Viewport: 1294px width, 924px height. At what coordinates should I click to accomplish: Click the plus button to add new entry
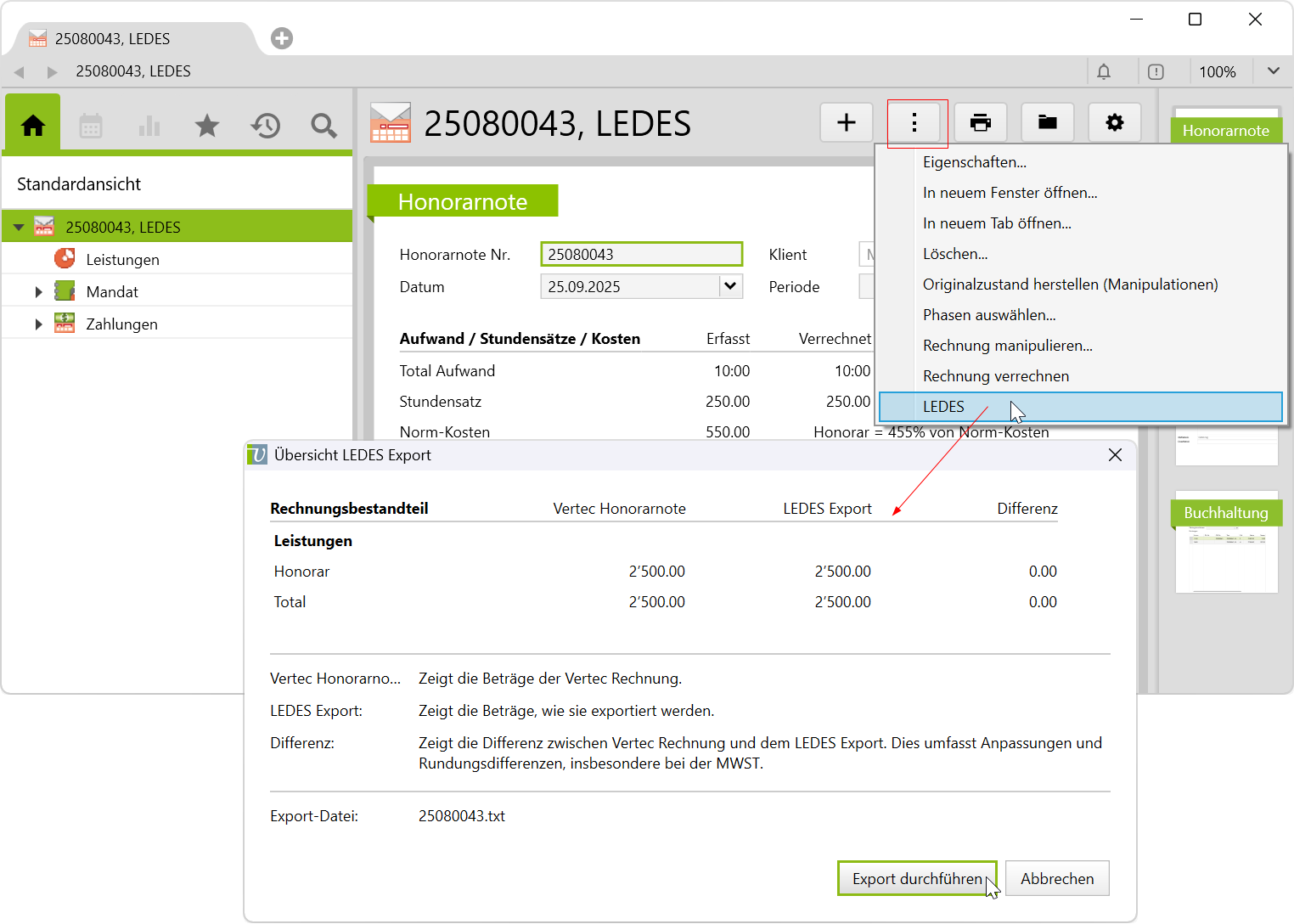click(x=846, y=123)
